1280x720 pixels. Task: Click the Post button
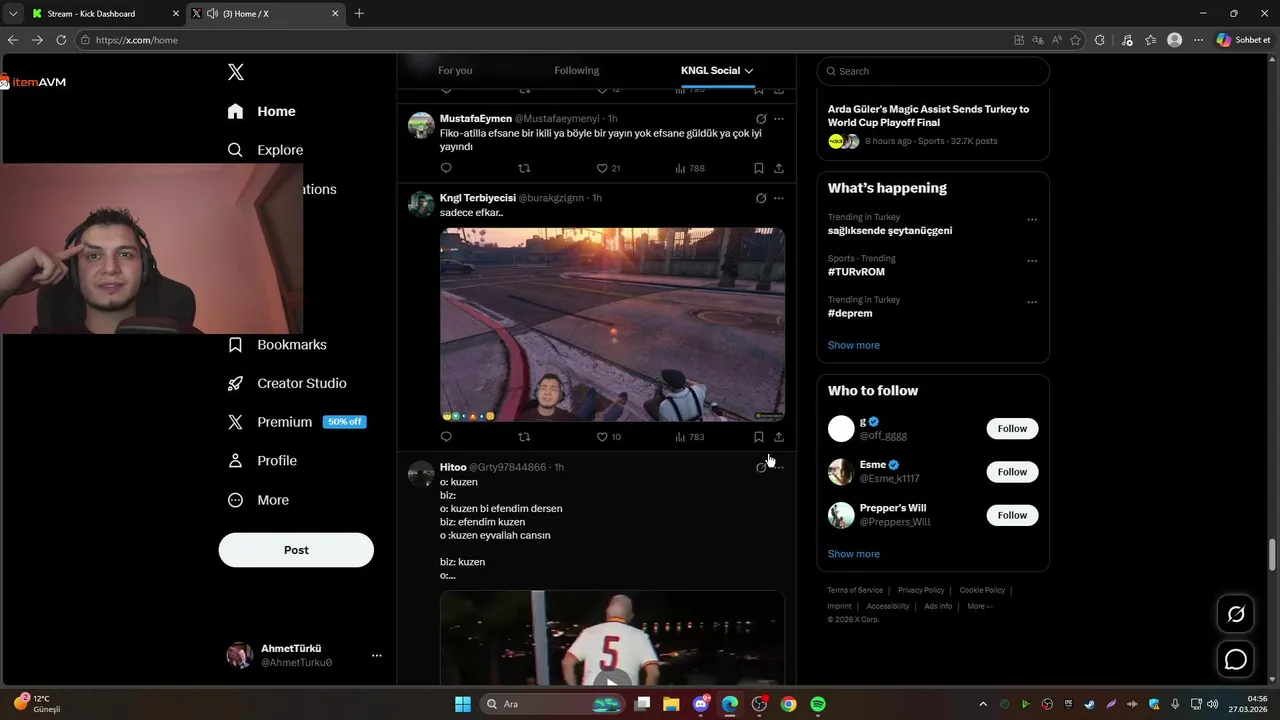[x=296, y=550]
